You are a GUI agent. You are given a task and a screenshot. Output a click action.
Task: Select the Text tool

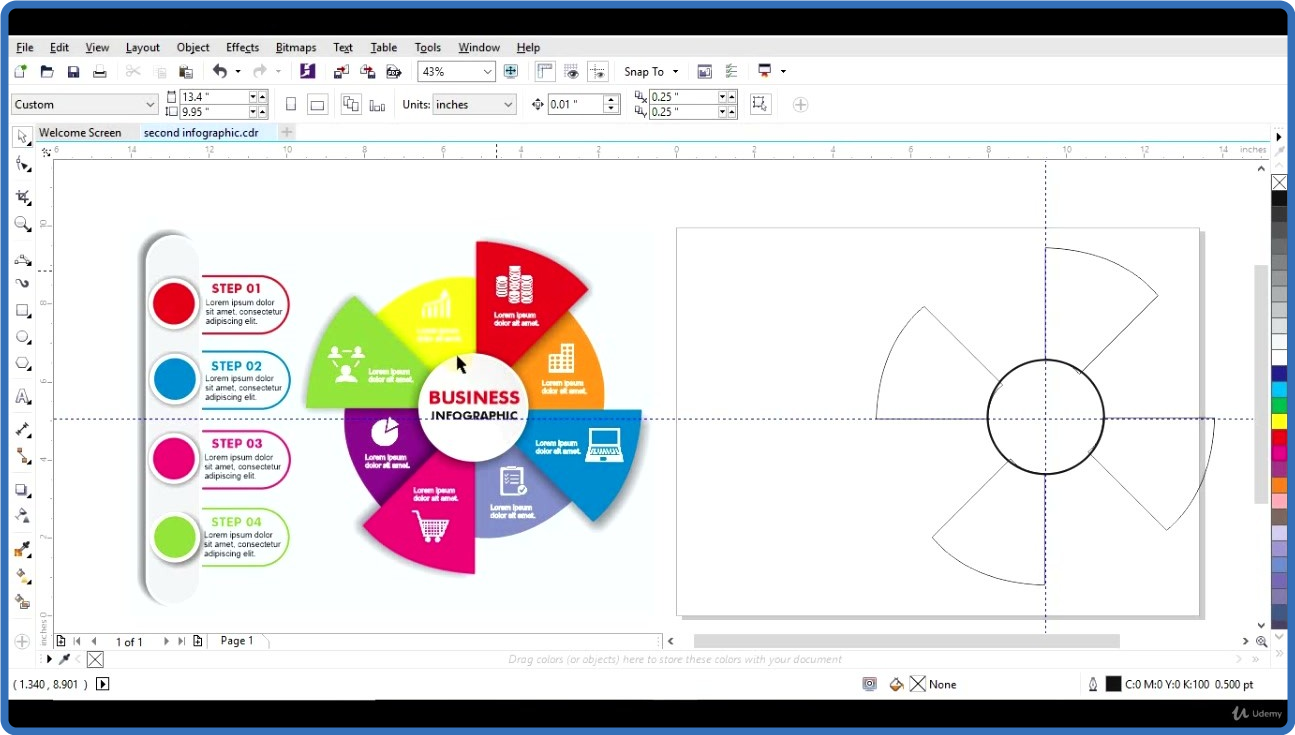[22, 397]
